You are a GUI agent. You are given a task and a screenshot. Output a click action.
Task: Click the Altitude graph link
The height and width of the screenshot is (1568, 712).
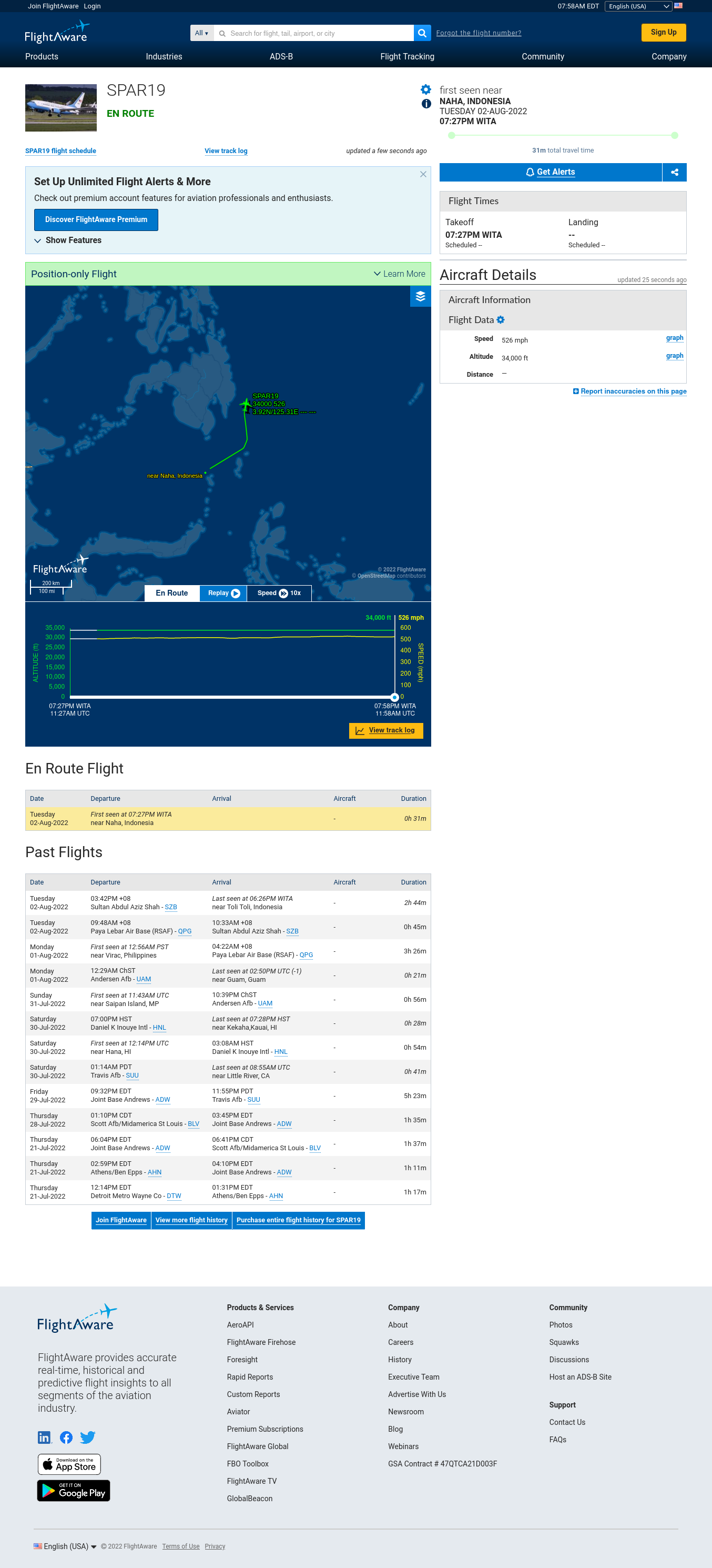coord(674,356)
